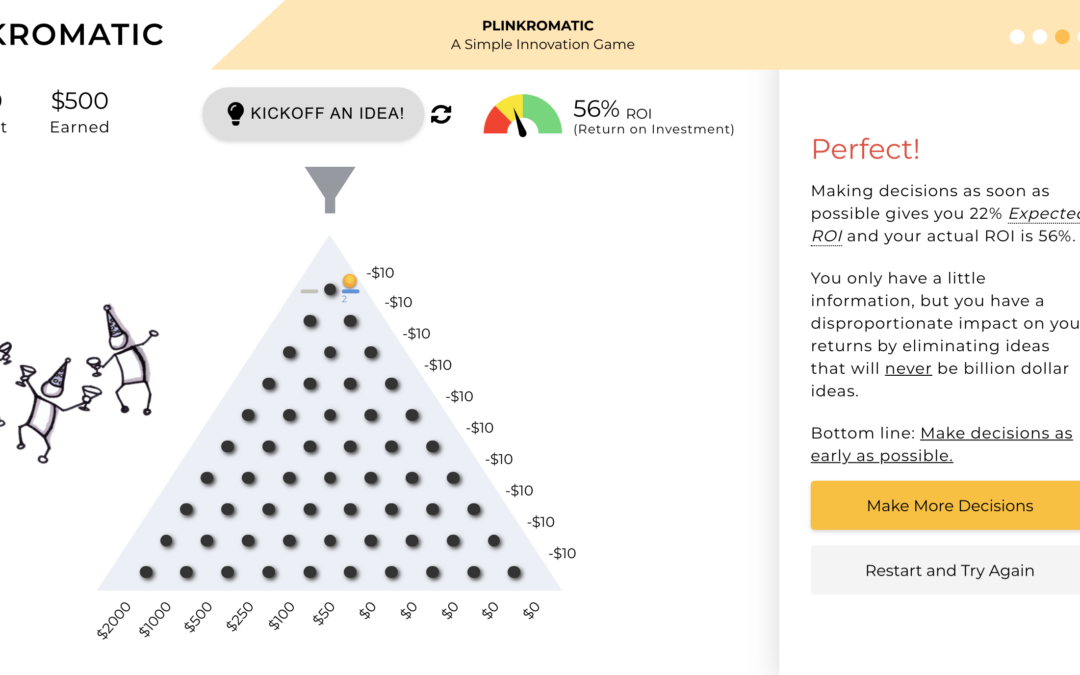Click the topmost black peg in the triangle

pyautogui.click(x=330, y=290)
